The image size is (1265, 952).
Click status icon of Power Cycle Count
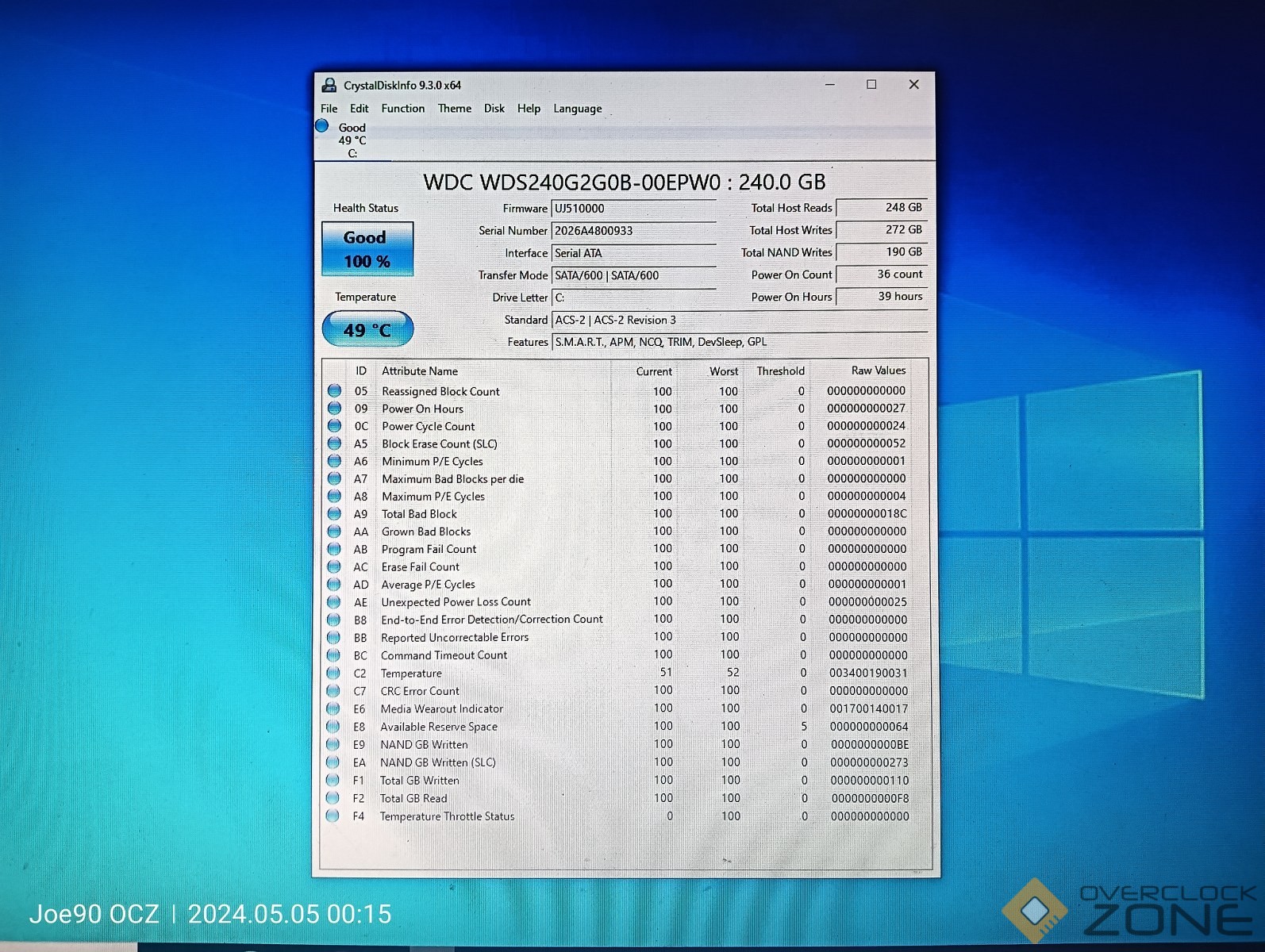click(334, 425)
